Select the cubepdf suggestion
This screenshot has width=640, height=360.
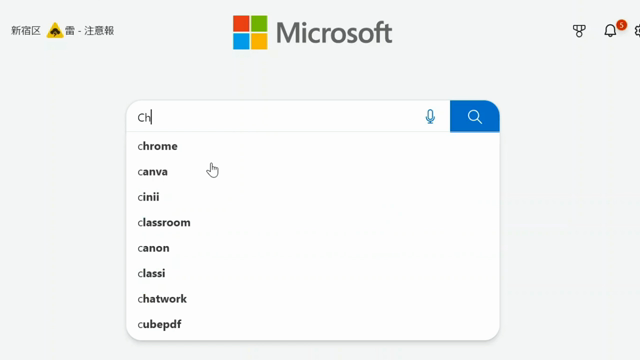coord(313,324)
